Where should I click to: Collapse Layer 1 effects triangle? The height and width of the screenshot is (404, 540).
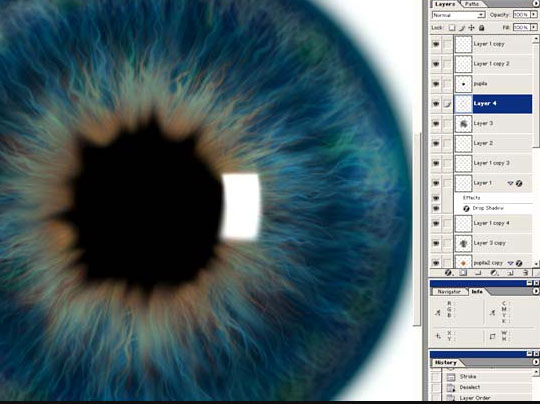[510, 183]
